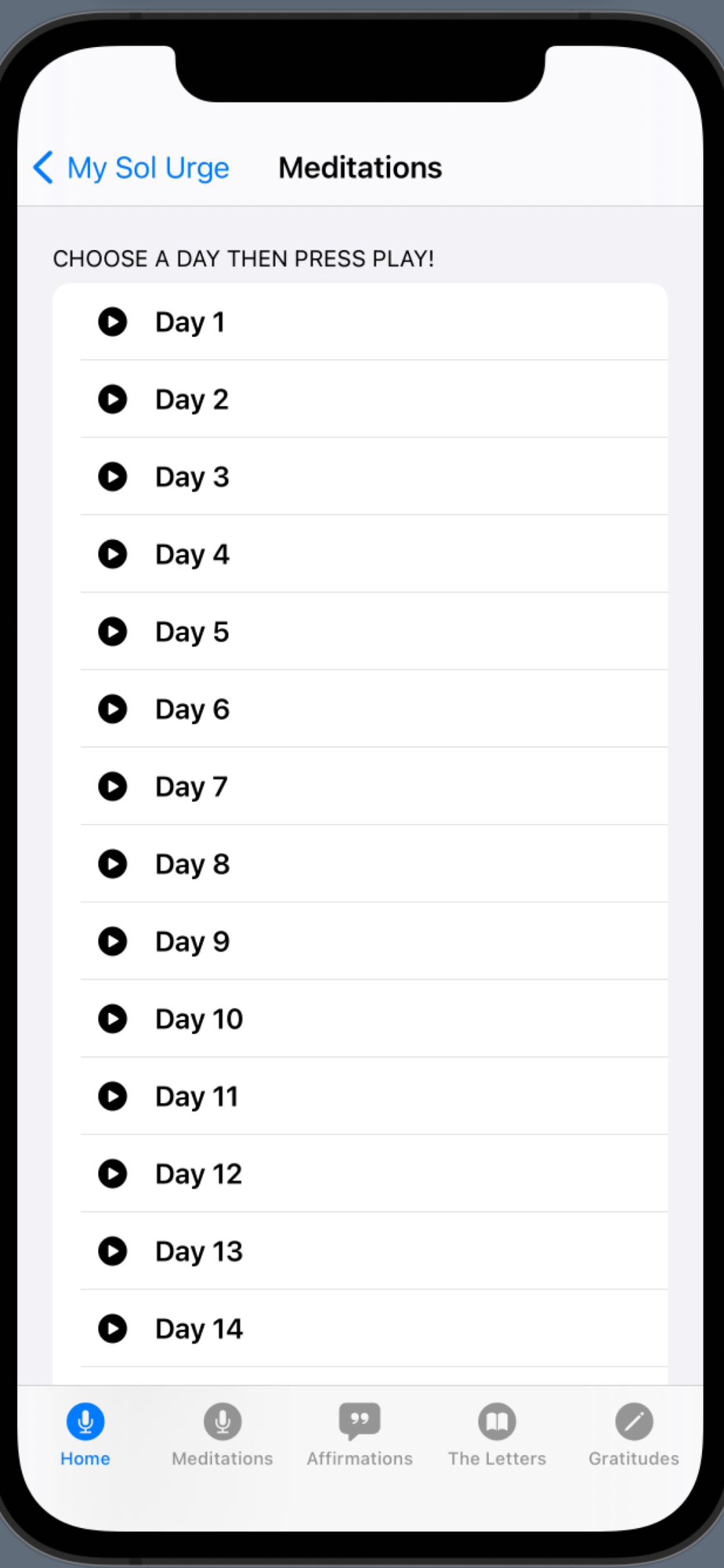Open the Home tab microphone icon
This screenshot has height=1568, width=724.
(x=85, y=1421)
